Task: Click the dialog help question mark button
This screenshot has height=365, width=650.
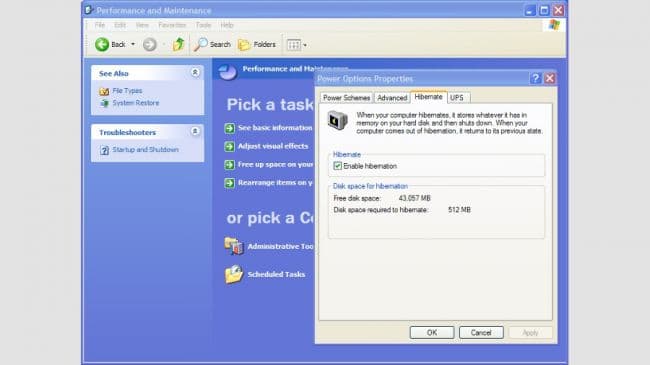Action: 535,78
